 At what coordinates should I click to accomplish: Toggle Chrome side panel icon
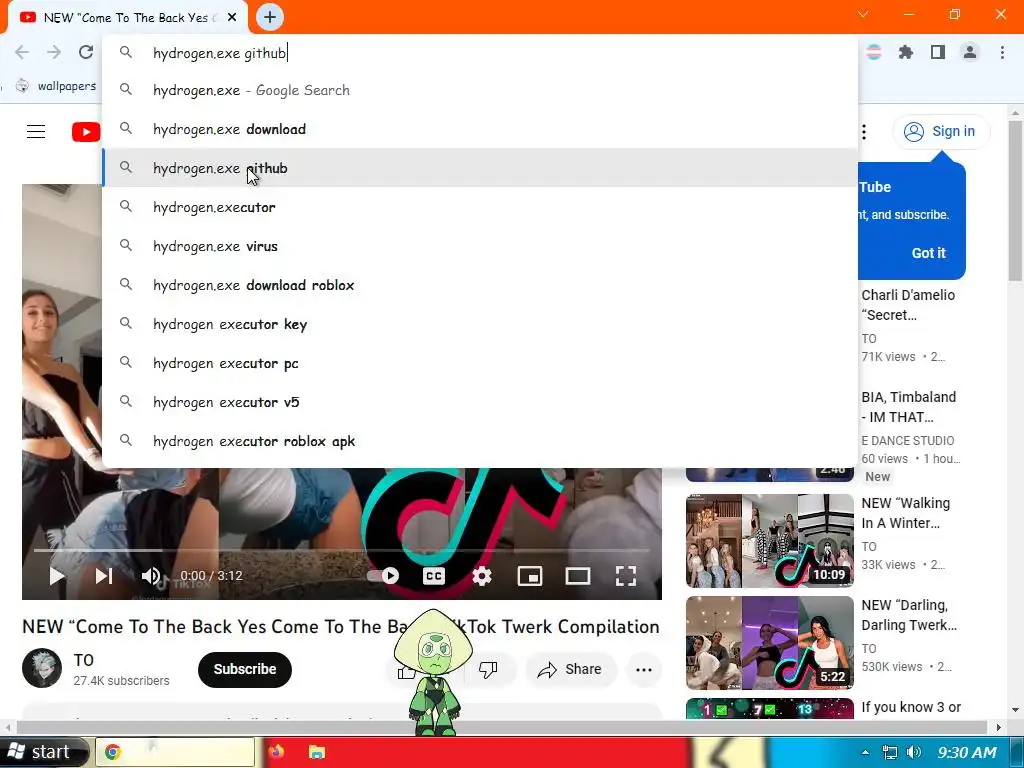click(x=938, y=52)
